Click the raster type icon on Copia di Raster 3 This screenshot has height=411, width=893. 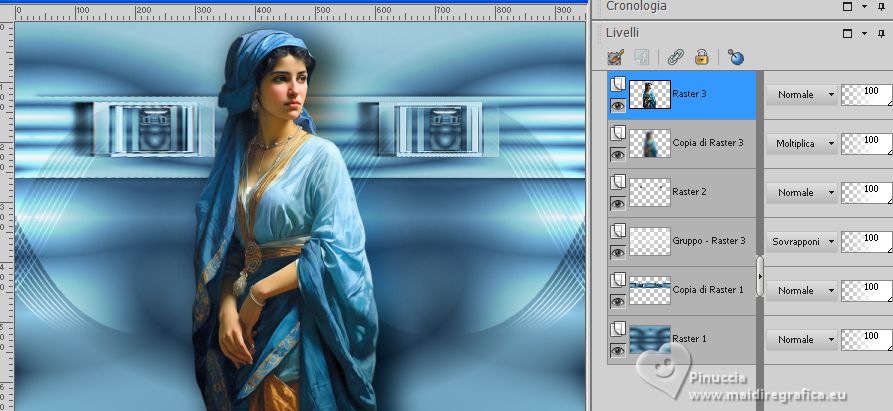(618, 133)
